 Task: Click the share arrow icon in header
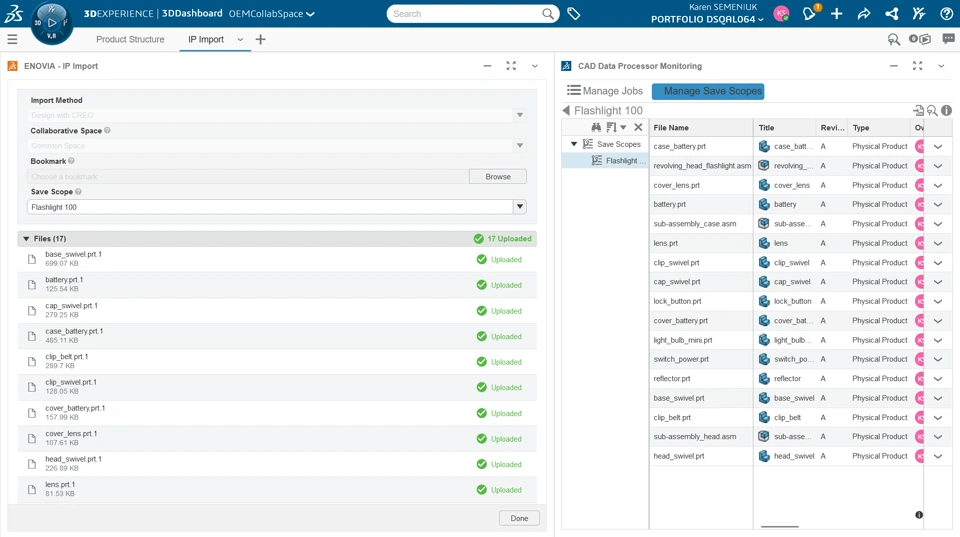(864, 14)
